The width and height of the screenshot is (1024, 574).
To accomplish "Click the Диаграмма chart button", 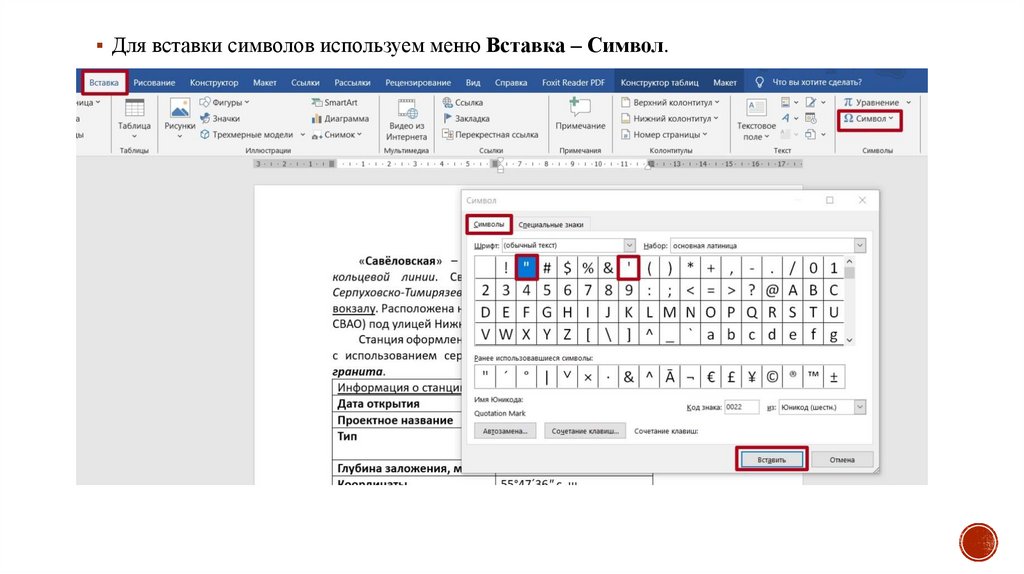I will pyautogui.click(x=340, y=119).
